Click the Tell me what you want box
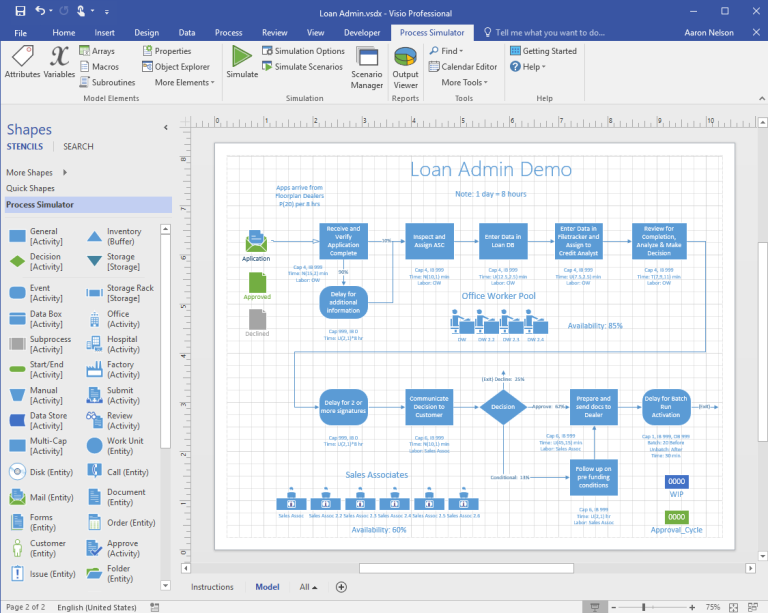 click(544, 33)
